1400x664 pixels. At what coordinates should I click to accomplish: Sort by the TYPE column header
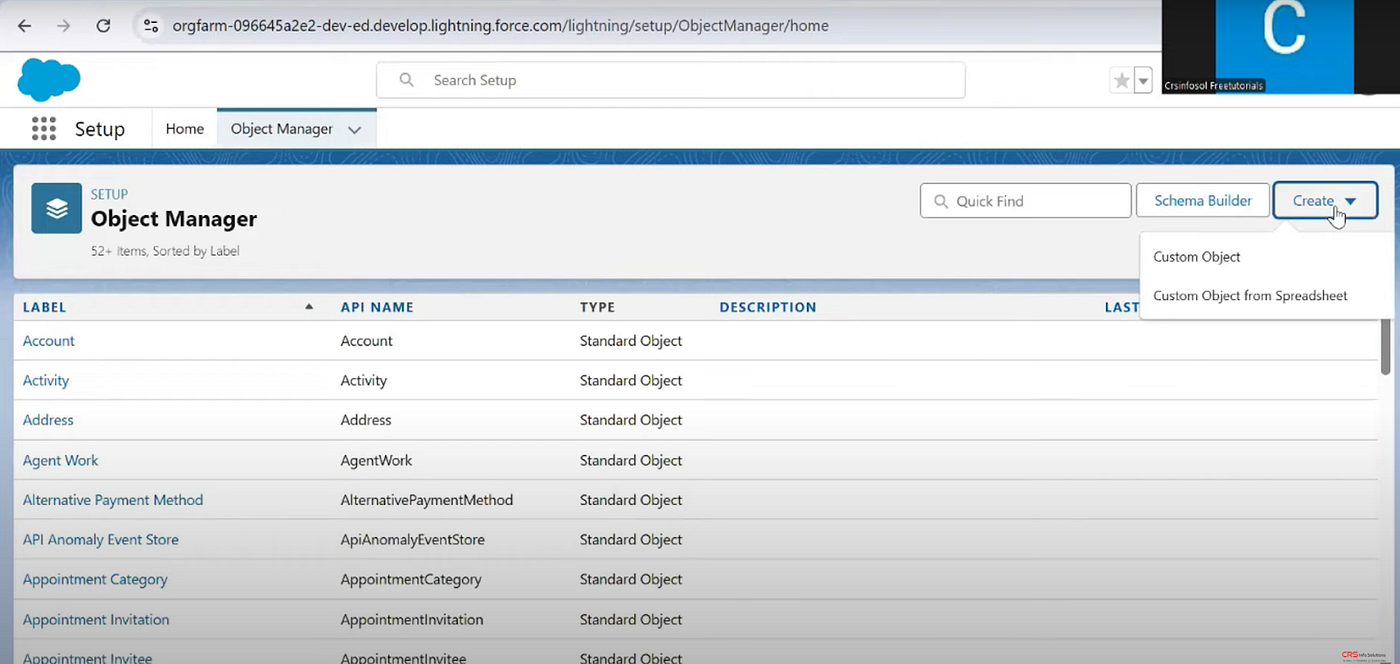pyautogui.click(x=598, y=307)
